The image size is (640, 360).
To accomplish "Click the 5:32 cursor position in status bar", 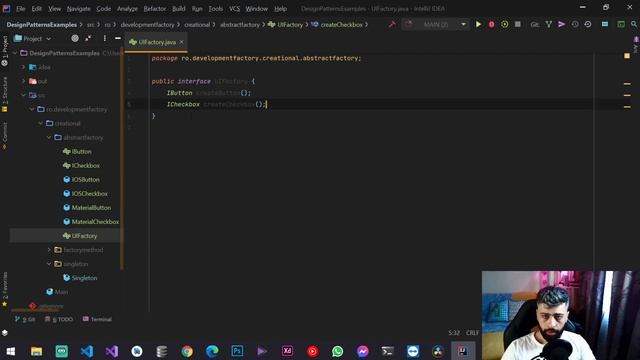I will click(x=454, y=333).
